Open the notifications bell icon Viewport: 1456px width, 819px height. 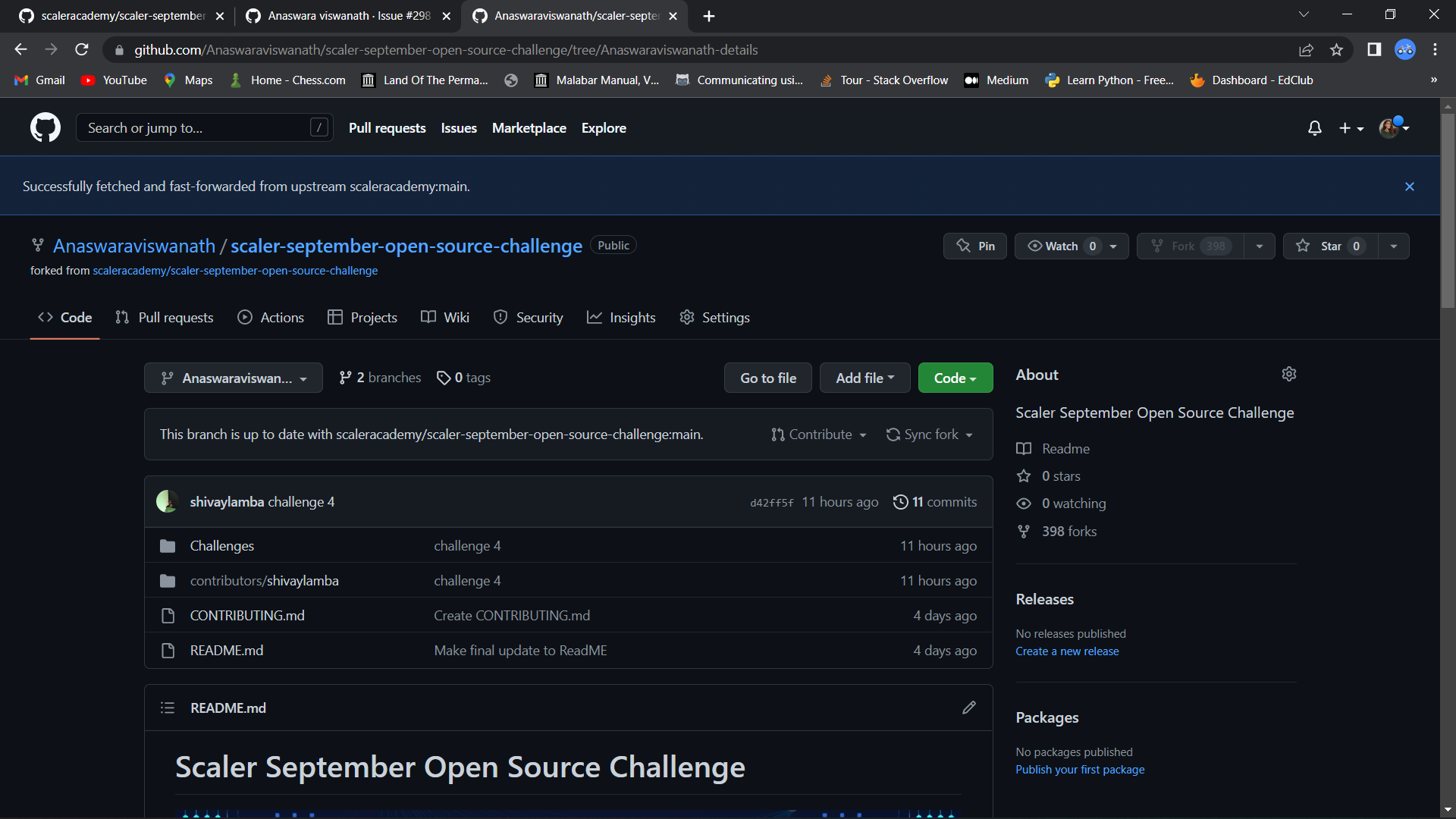click(1314, 128)
